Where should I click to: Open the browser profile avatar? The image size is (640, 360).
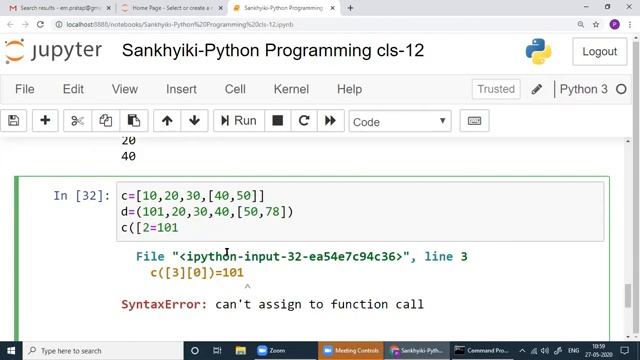click(x=614, y=24)
